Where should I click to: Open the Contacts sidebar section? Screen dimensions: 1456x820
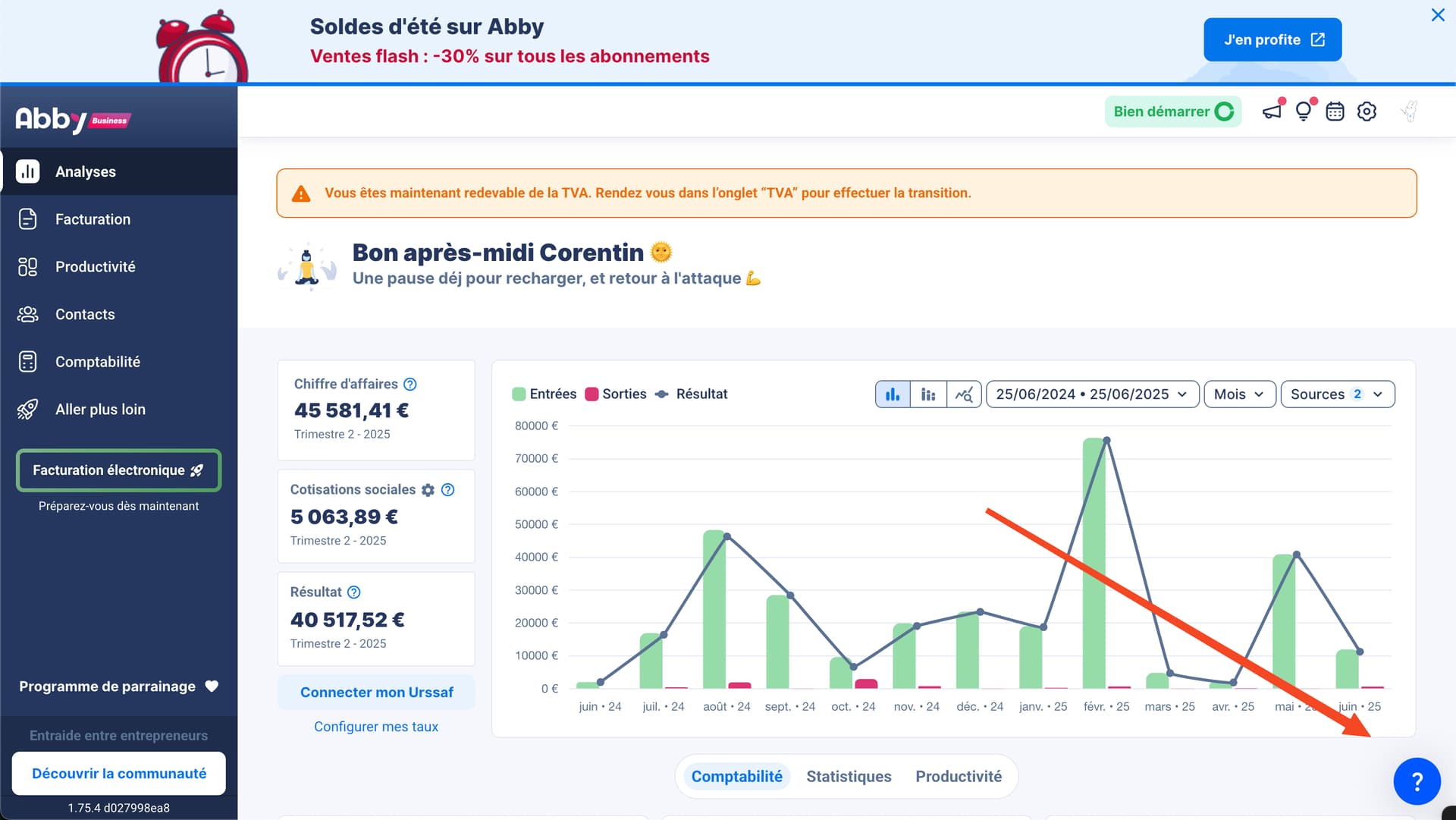(x=119, y=314)
